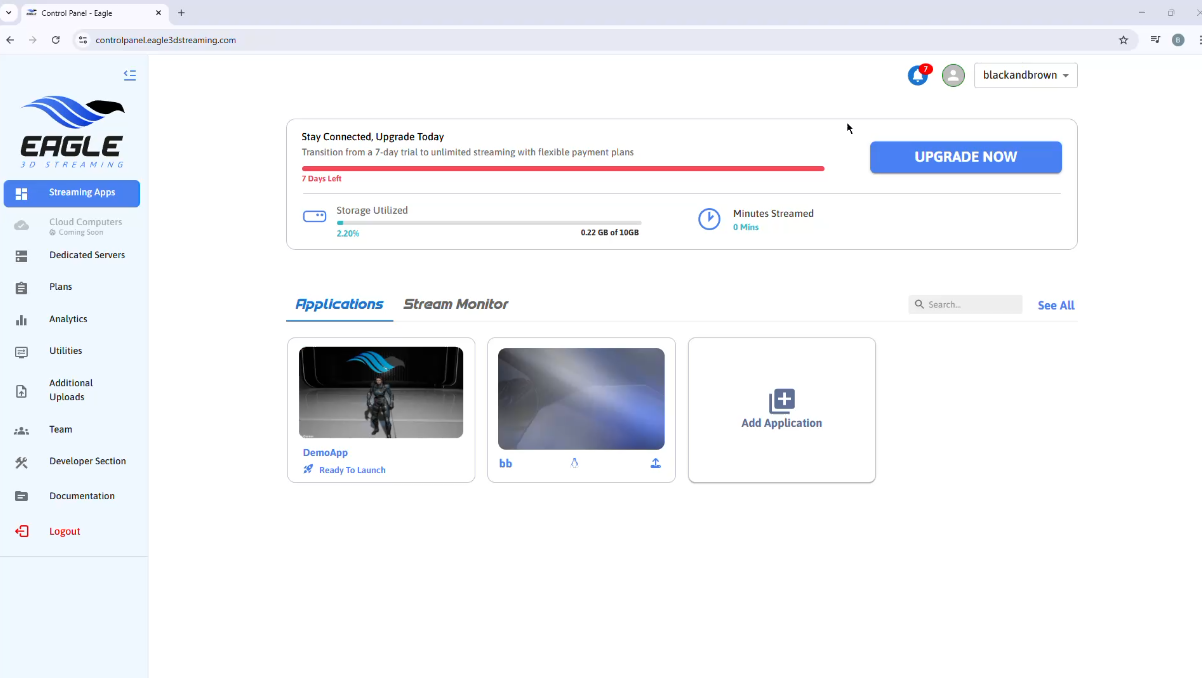
Task: Expand the blackandbrown account dropdown
Action: (1025, 76)
